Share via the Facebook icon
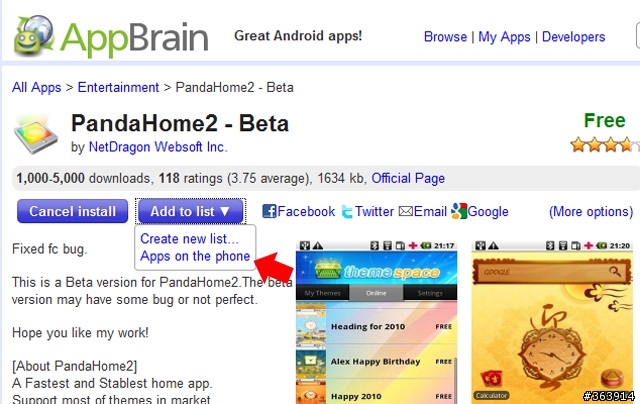The height and width of the screenshot is (404, 640). click(x=269, y=211)
